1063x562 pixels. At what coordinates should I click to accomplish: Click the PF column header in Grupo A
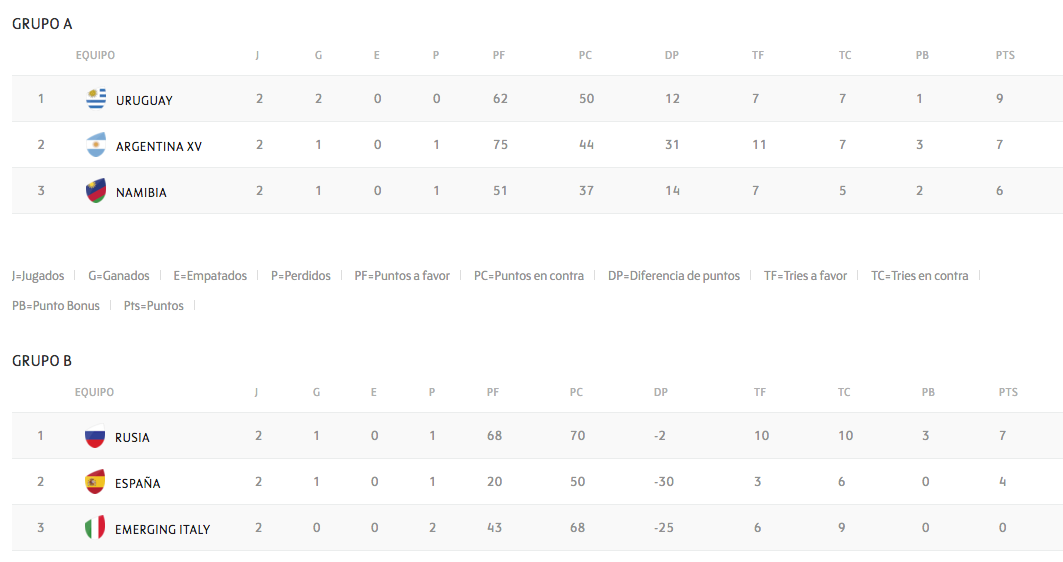(x=499, y=55)
